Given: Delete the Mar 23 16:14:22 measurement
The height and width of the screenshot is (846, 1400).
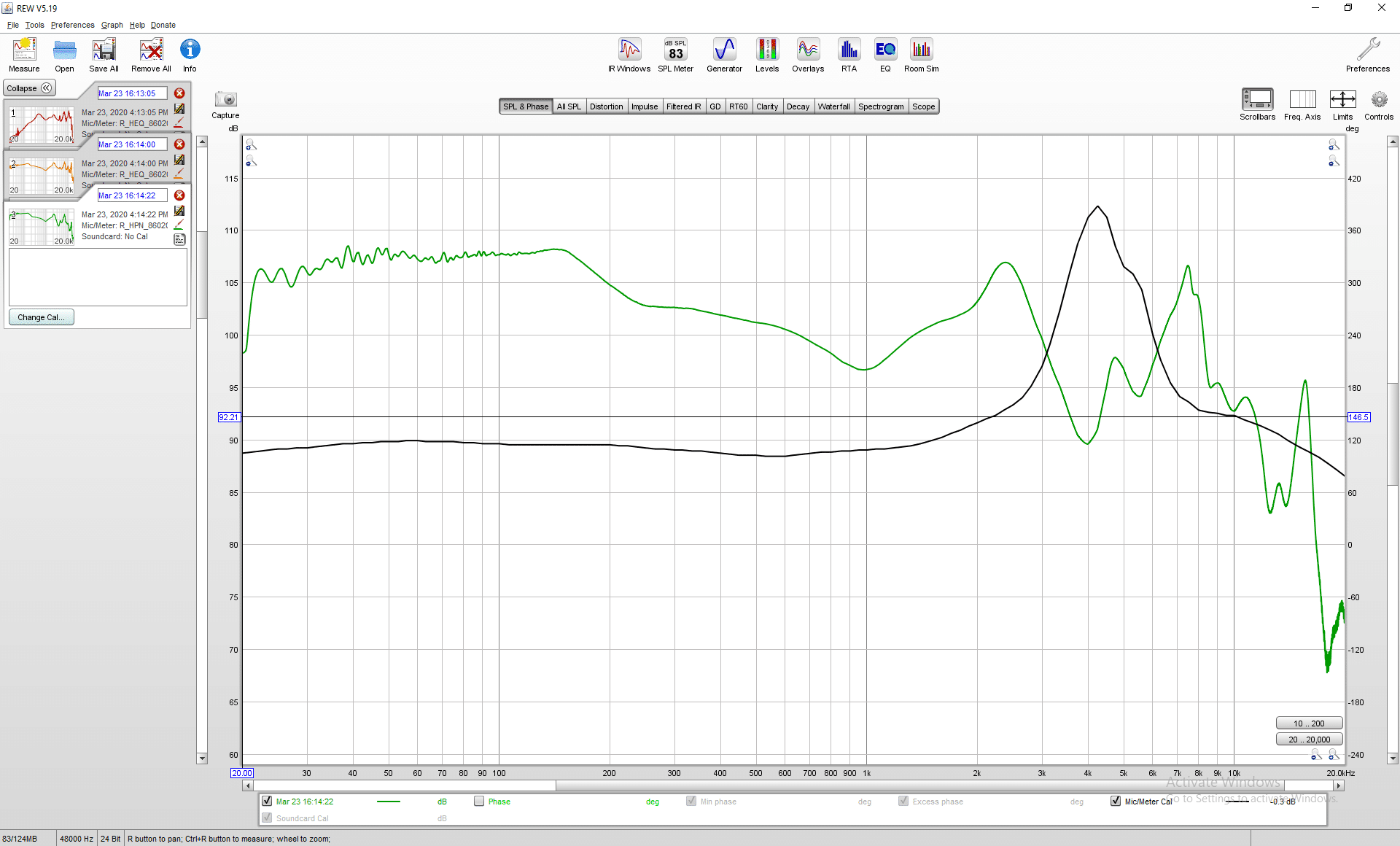Looking at the screenshot, I should coord(179,195).
